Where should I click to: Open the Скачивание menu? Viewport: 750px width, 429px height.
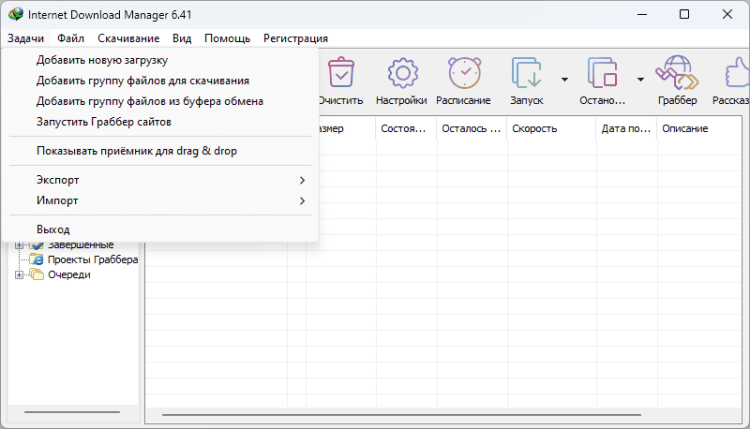tap(128, 38)
